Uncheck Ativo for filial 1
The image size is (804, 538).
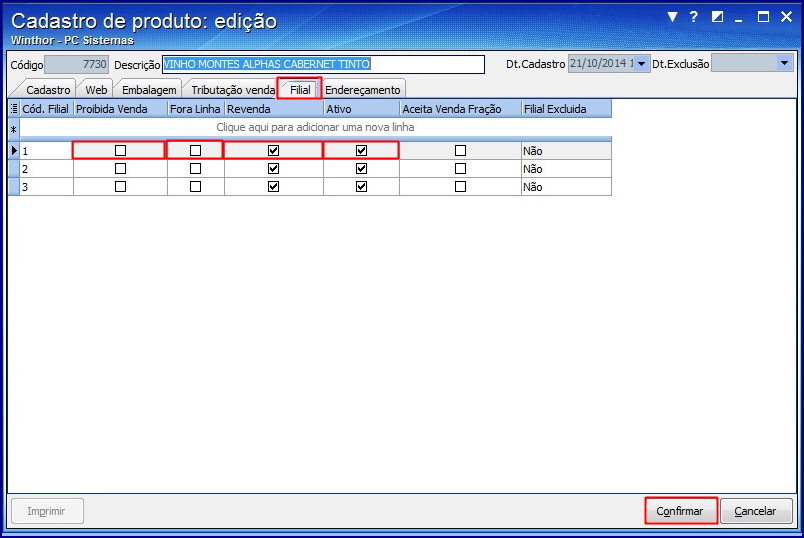[x=361, y=150]
